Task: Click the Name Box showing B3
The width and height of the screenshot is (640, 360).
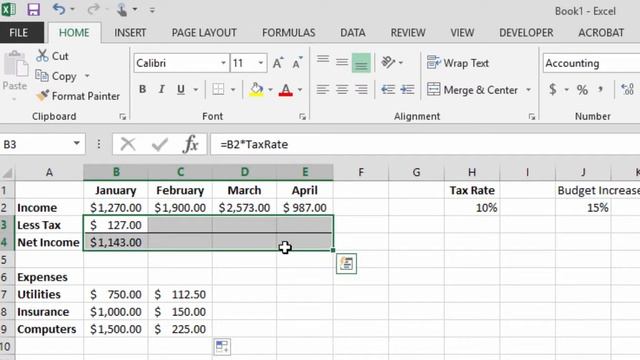Action: (x=36, y=144)
